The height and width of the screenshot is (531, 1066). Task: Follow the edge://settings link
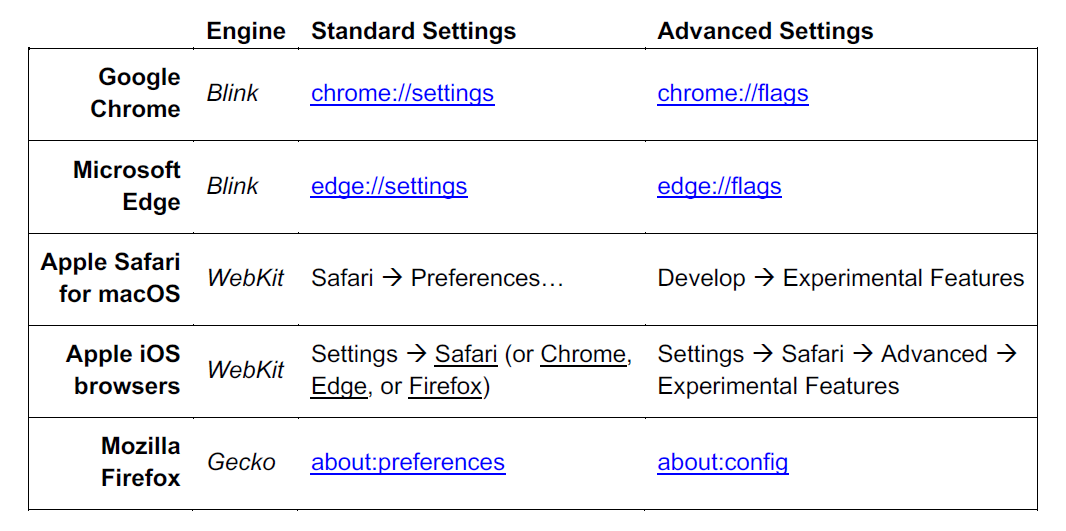389,187
